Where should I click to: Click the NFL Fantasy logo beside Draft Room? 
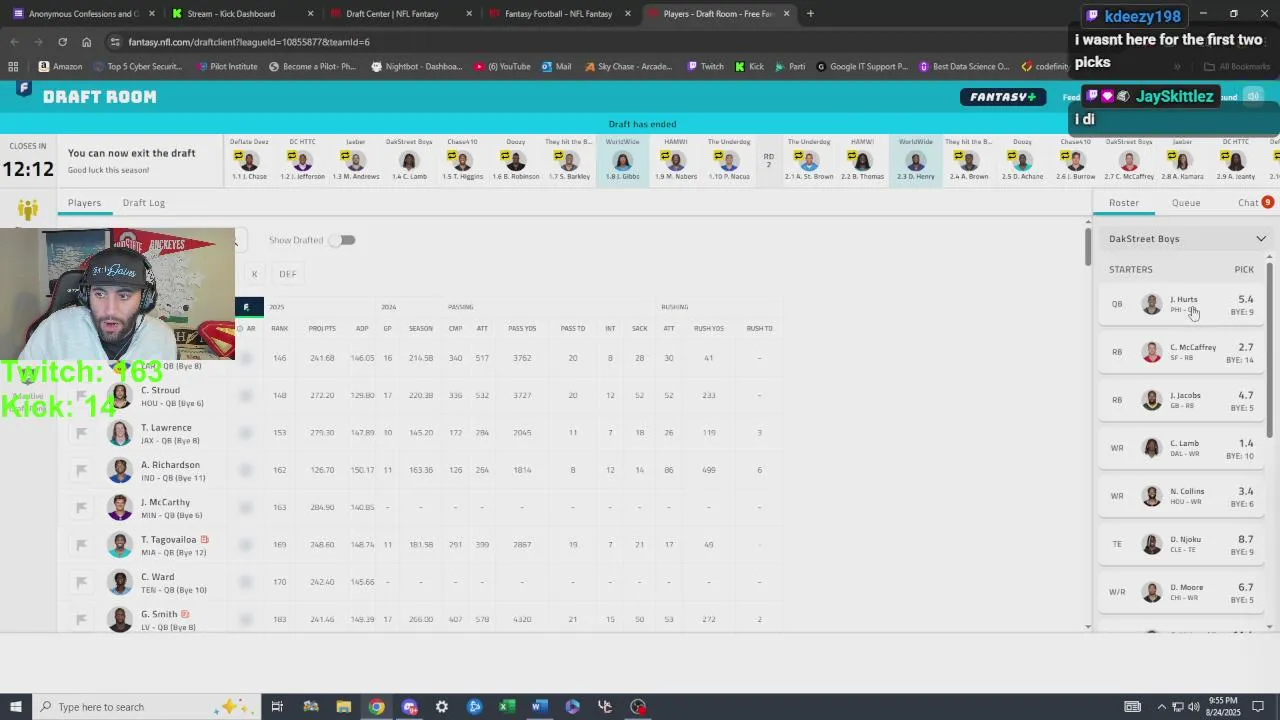[x=23, y=89]
